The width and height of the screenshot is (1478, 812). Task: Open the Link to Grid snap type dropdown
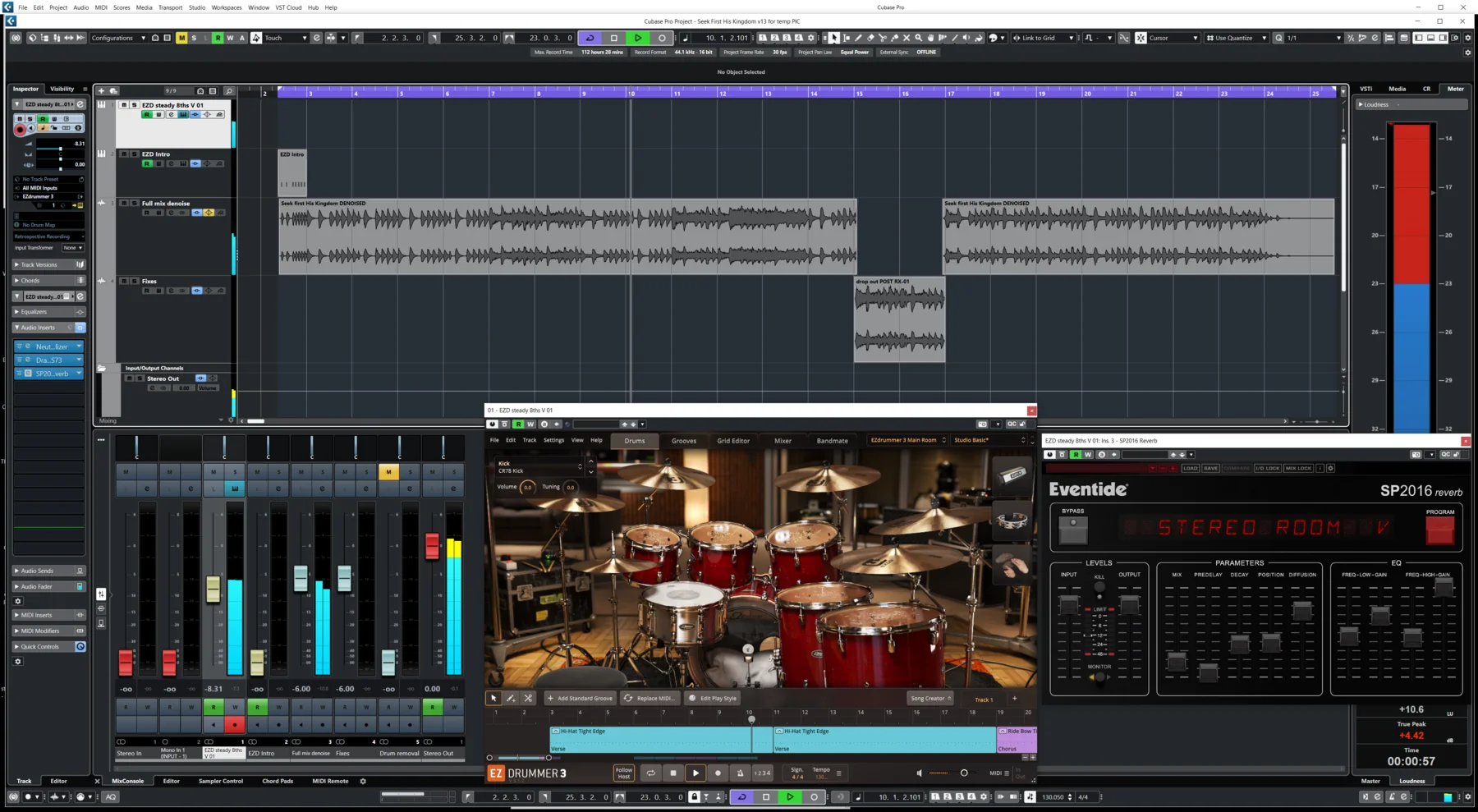[x=1043, y=38]
